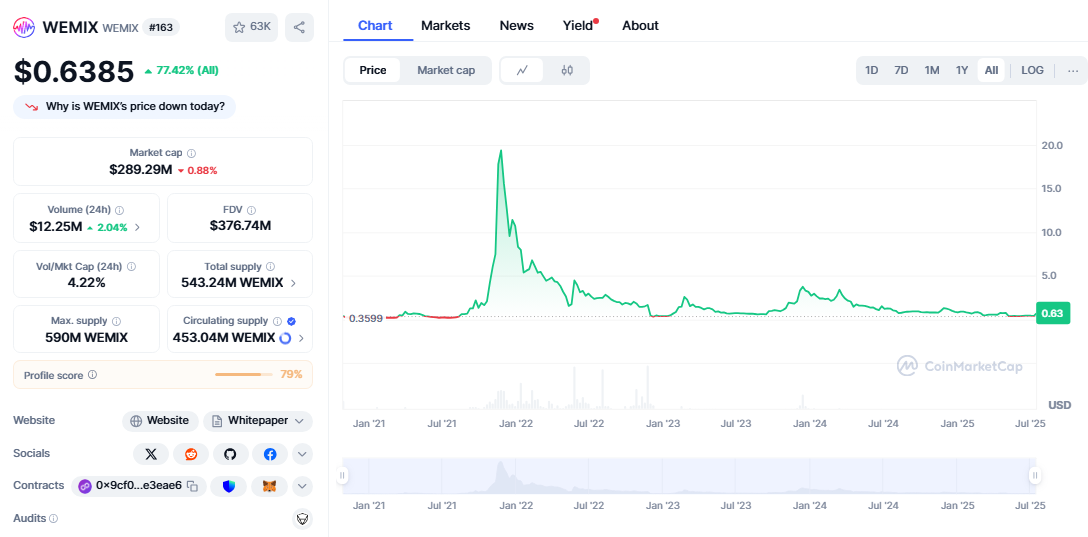Copy the contract address with copy icon
This screenshot has height=537, width=1088.
point(193,486)
